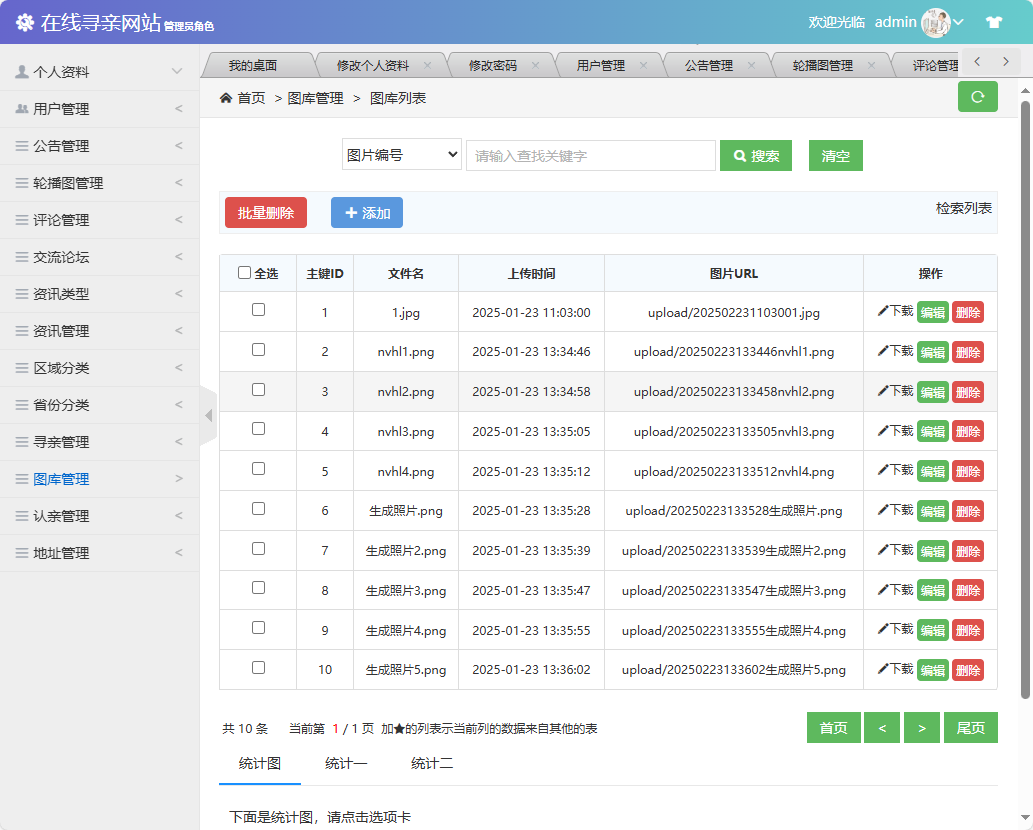Click the search keyword input field
Screen dimensions: 1033x830
pyautogui.click(x=590, y=154)
